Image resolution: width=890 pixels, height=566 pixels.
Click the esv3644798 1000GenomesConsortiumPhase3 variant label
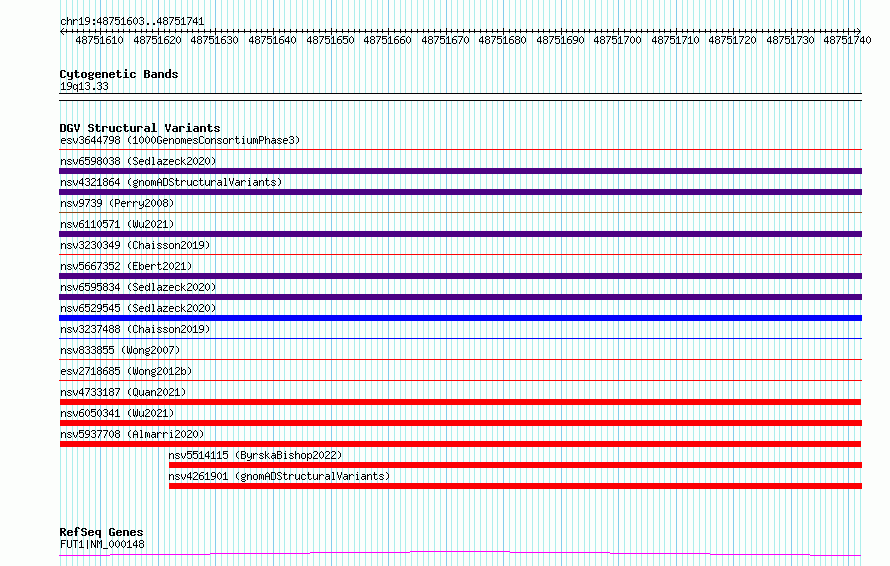point(180,140)
